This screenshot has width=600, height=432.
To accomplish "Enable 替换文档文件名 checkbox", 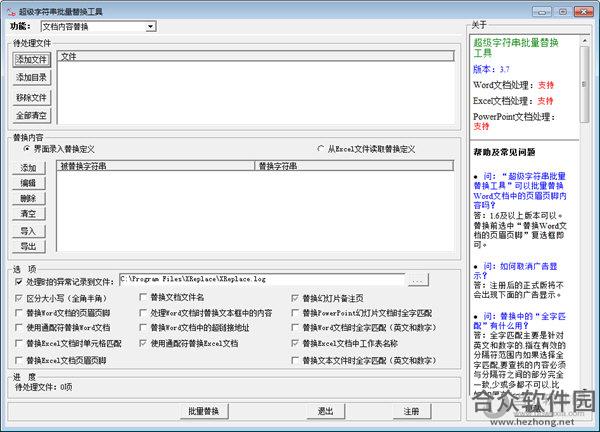I will (x=143, y=297).
